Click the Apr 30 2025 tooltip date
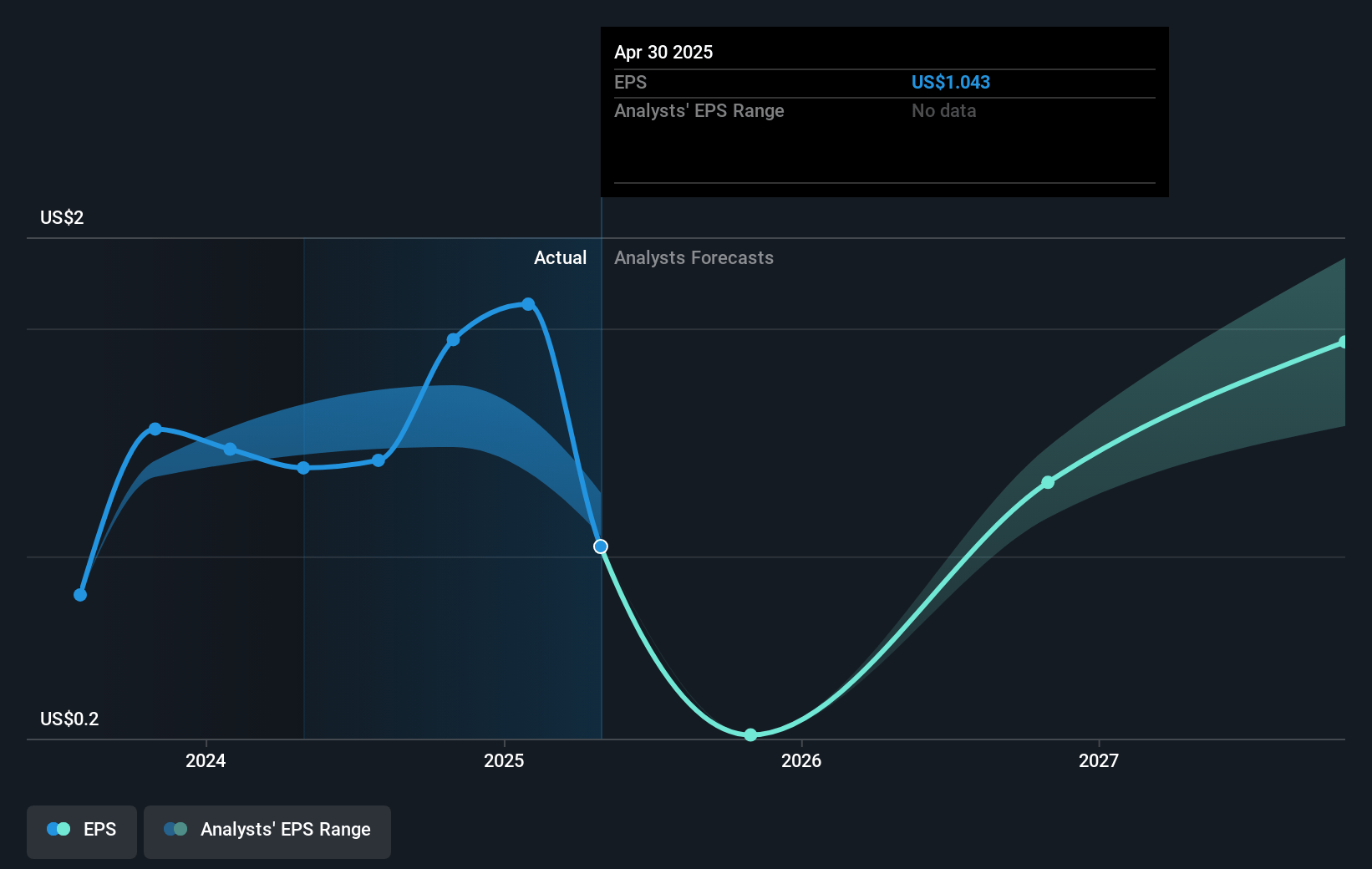 click(x=663, y=52)
